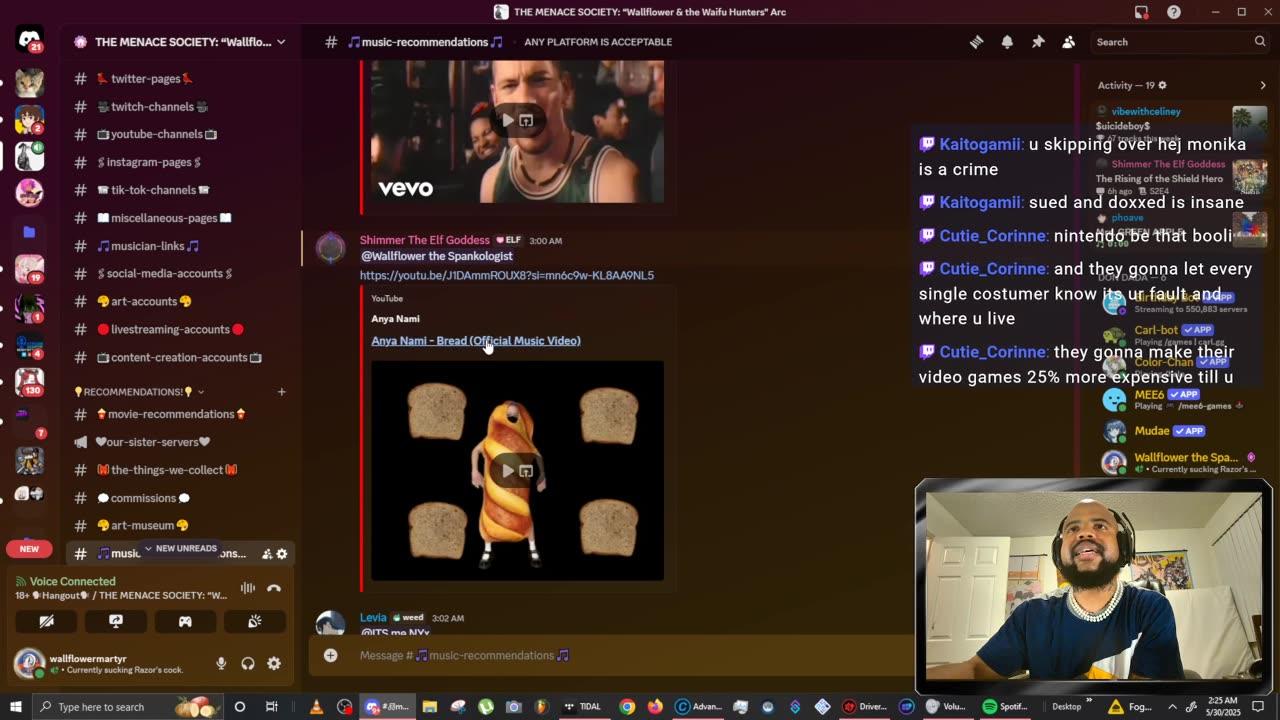This screenshot has width=1280, height=720.
Task: Open the content-creation-accounts channel
Action: (180, 357)
